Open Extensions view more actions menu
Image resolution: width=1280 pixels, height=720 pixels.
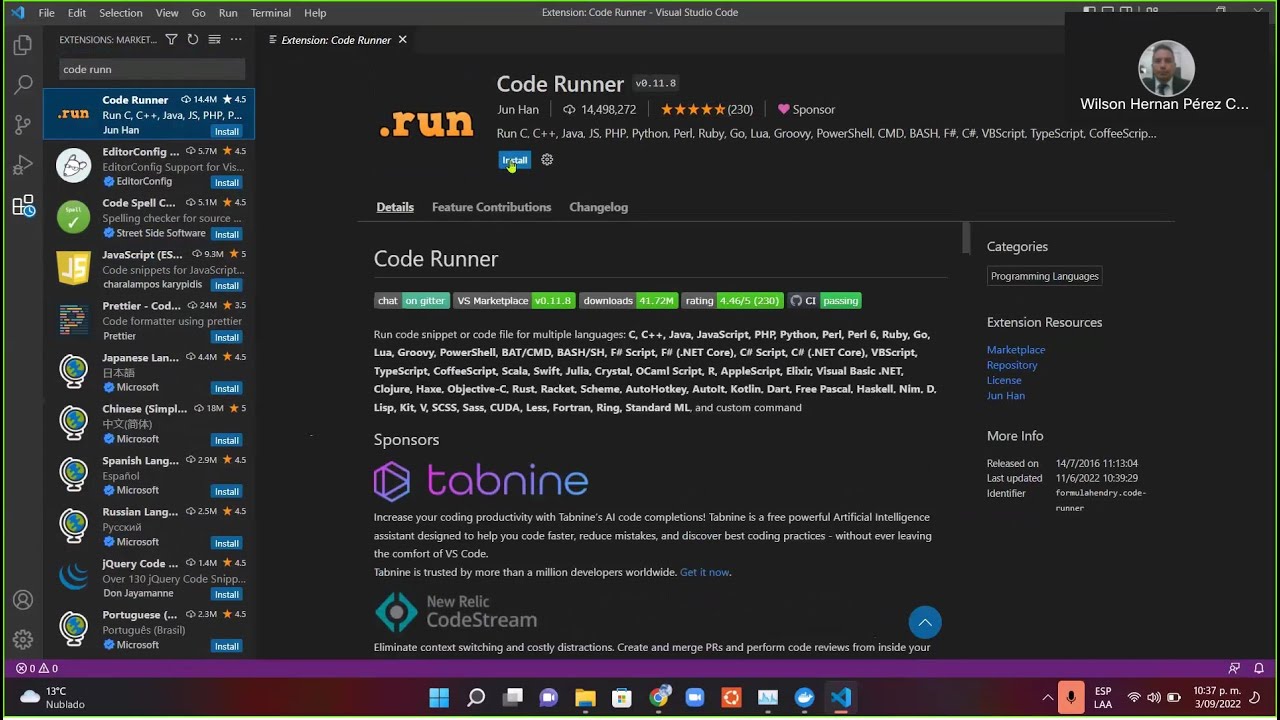236,40
